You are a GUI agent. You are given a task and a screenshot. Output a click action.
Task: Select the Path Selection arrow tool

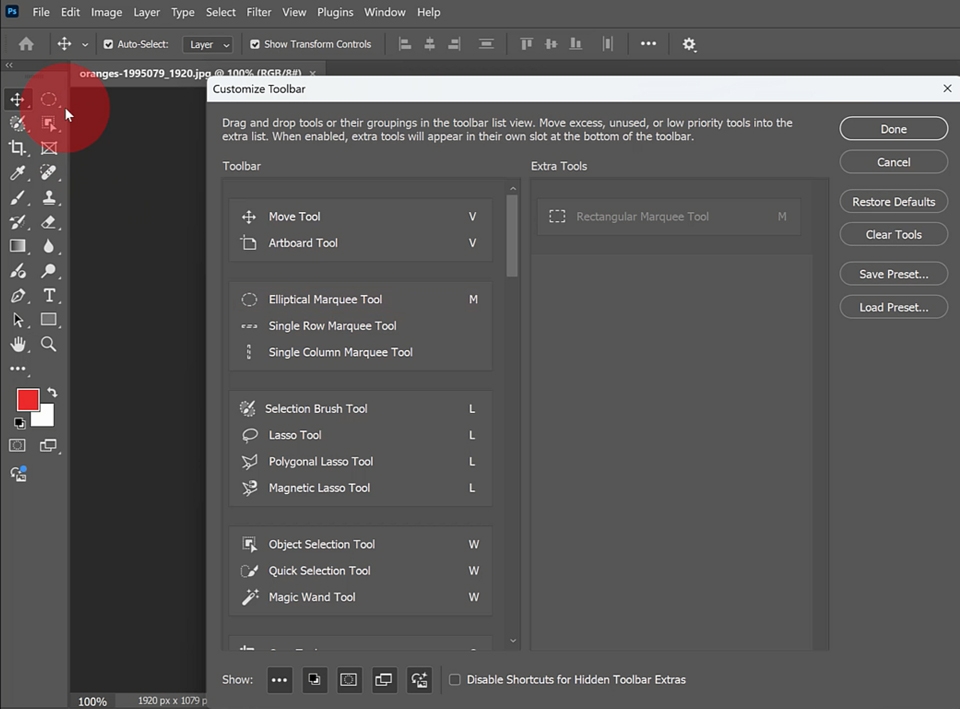tap(17, 320)
